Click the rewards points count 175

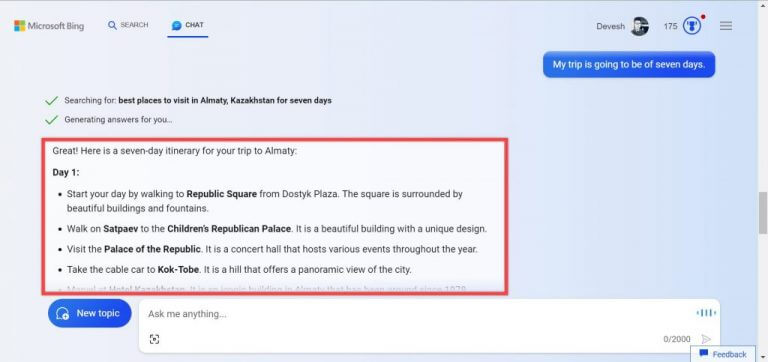click(670, 26)
